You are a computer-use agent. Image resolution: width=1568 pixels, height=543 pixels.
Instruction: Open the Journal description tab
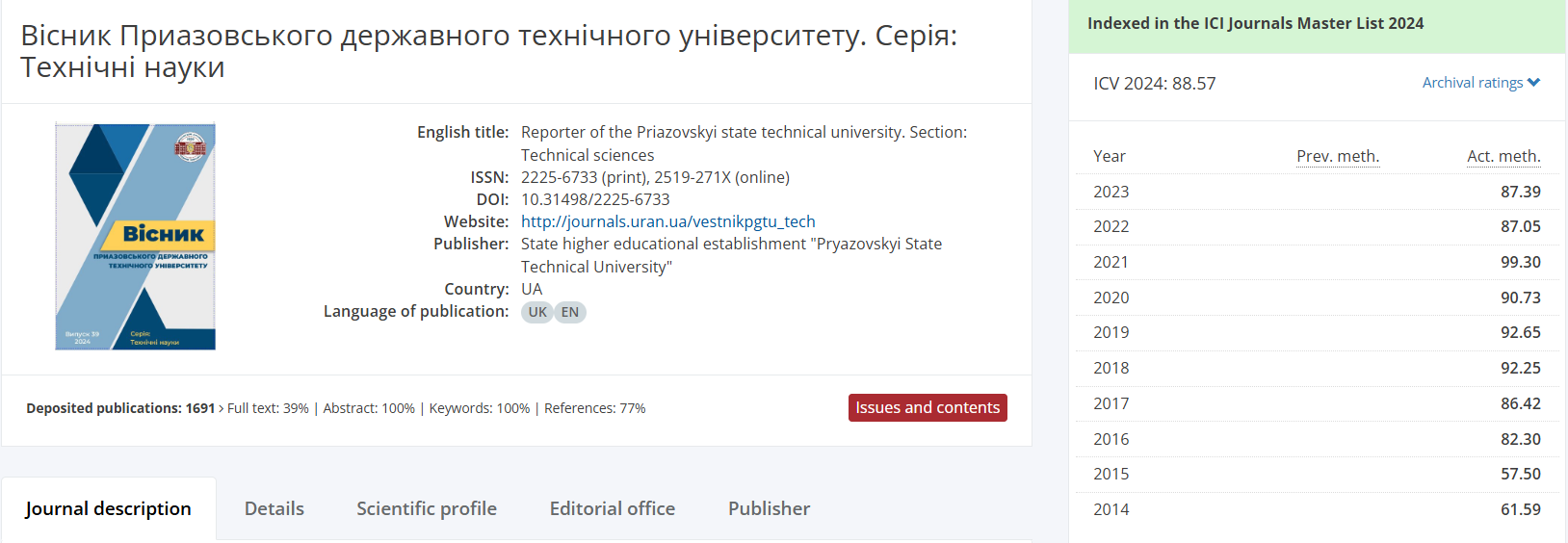(x=108, y=508)
